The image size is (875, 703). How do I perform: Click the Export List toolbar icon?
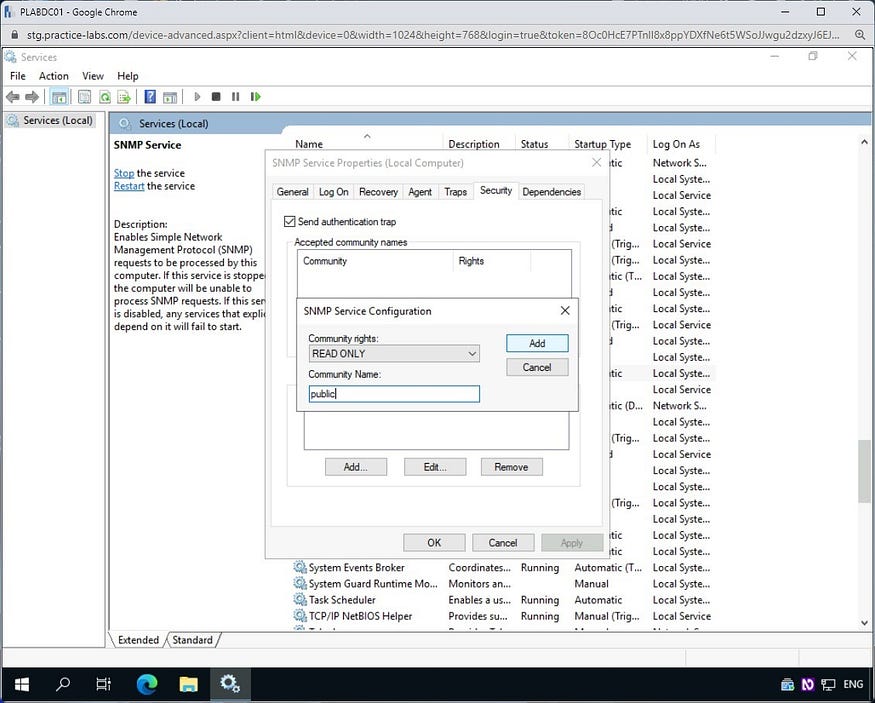[124, 97]
